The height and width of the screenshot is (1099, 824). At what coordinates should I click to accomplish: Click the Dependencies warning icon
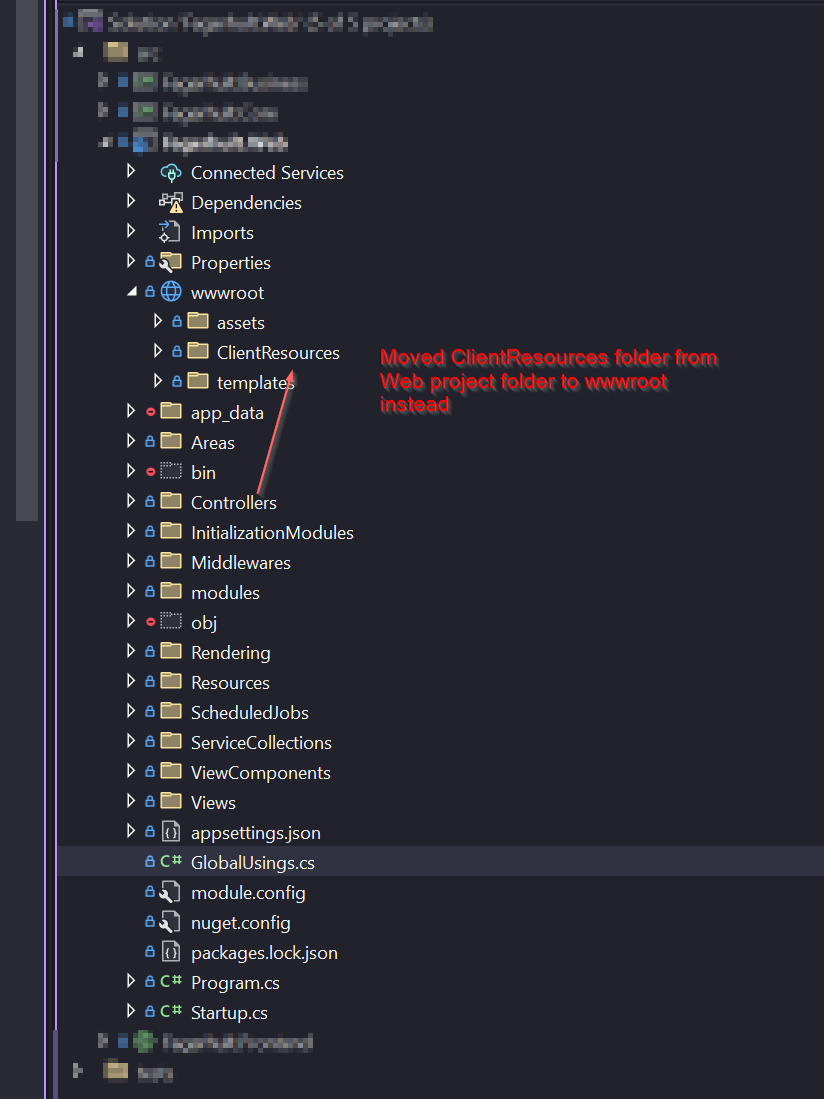[x=170, y=203]
